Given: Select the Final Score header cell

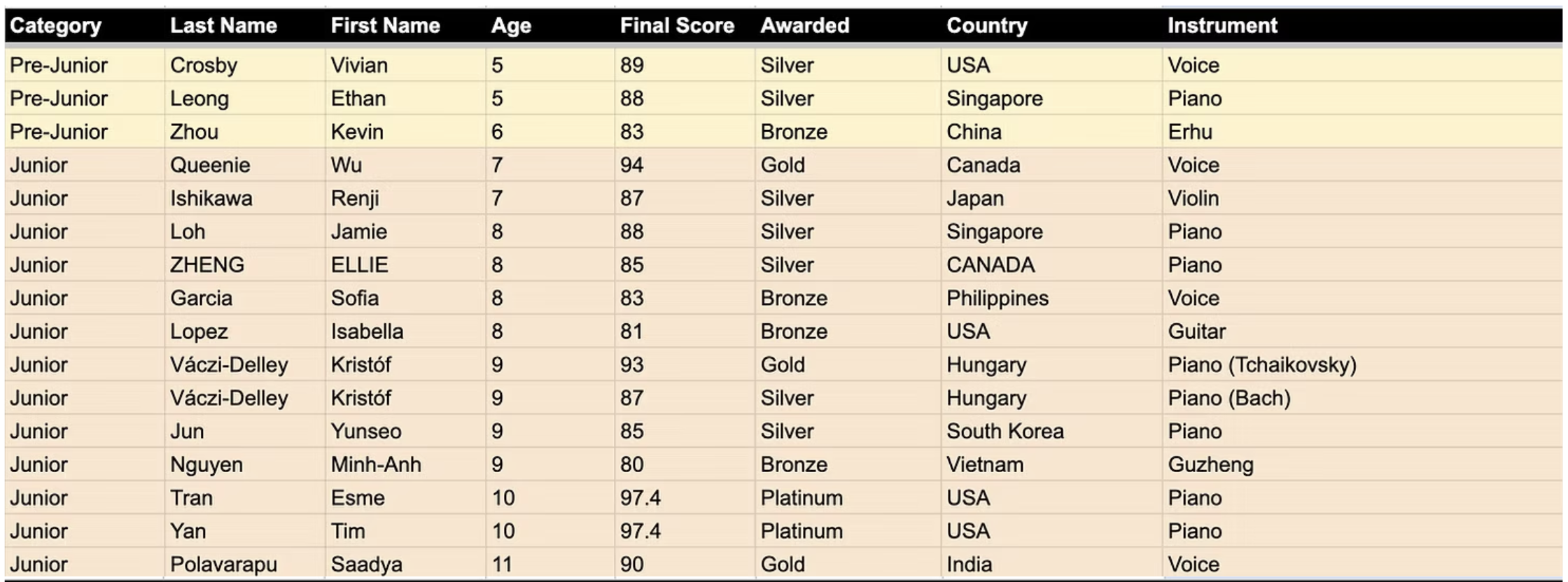Looking at the screenshot, I should (x=677, y=26).
